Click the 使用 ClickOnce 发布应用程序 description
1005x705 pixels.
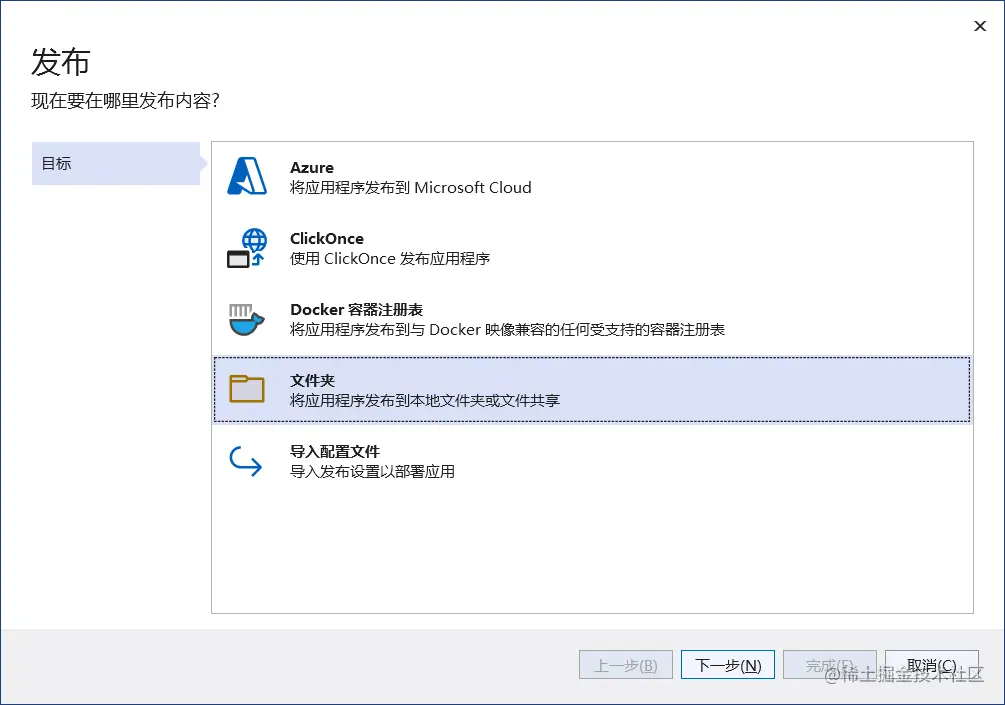[390, 259]
